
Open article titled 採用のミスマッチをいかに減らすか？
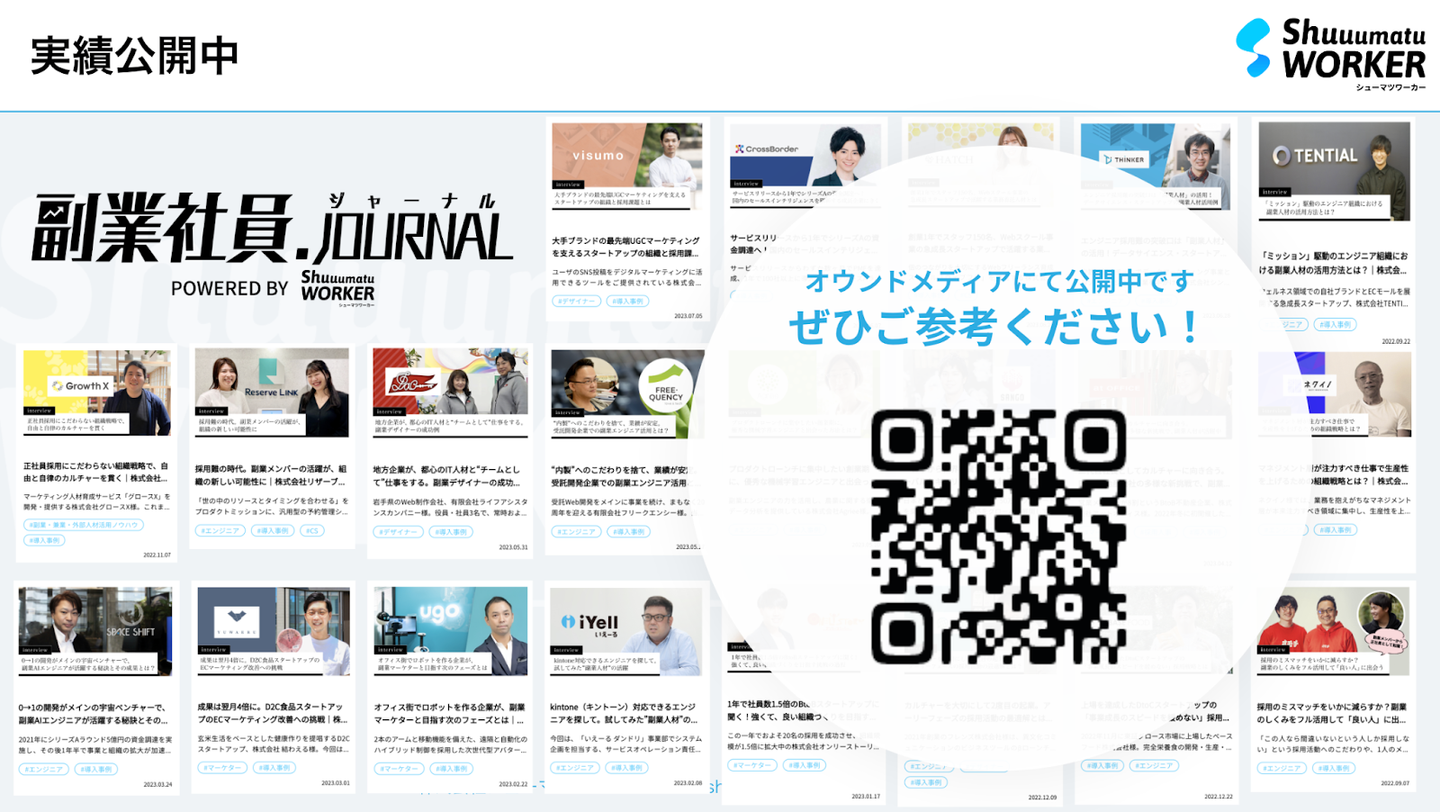(x=1334, y=713)
